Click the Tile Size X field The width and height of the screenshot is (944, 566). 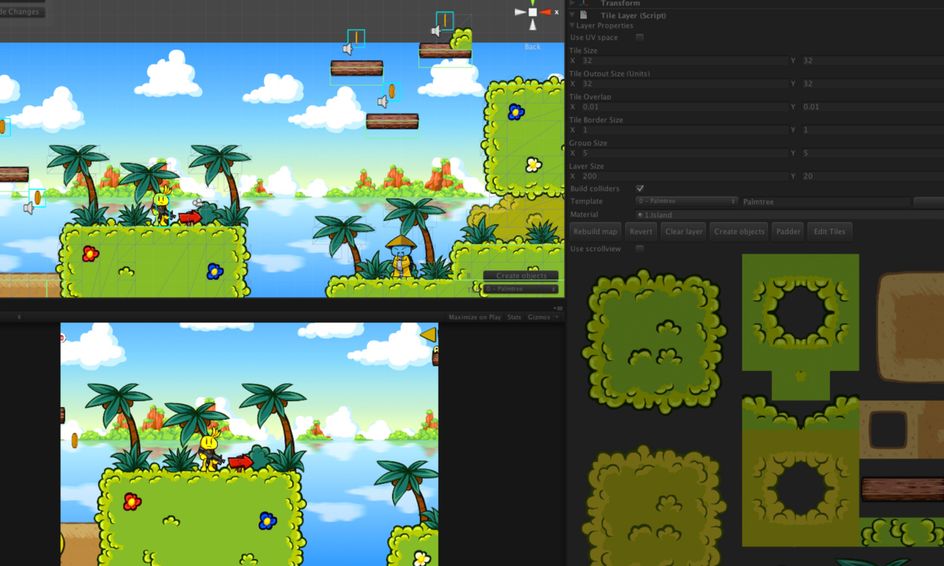(683, 61)
